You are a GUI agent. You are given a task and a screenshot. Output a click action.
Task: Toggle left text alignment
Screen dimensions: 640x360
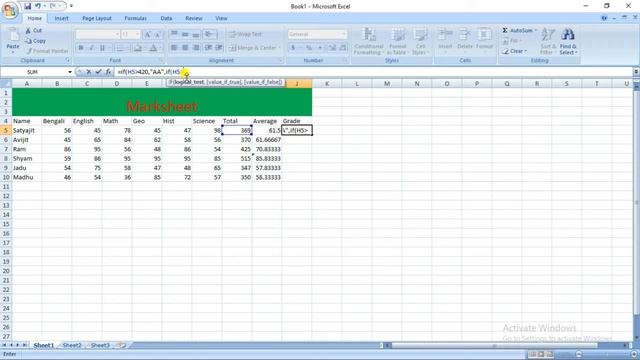(174, 48)
